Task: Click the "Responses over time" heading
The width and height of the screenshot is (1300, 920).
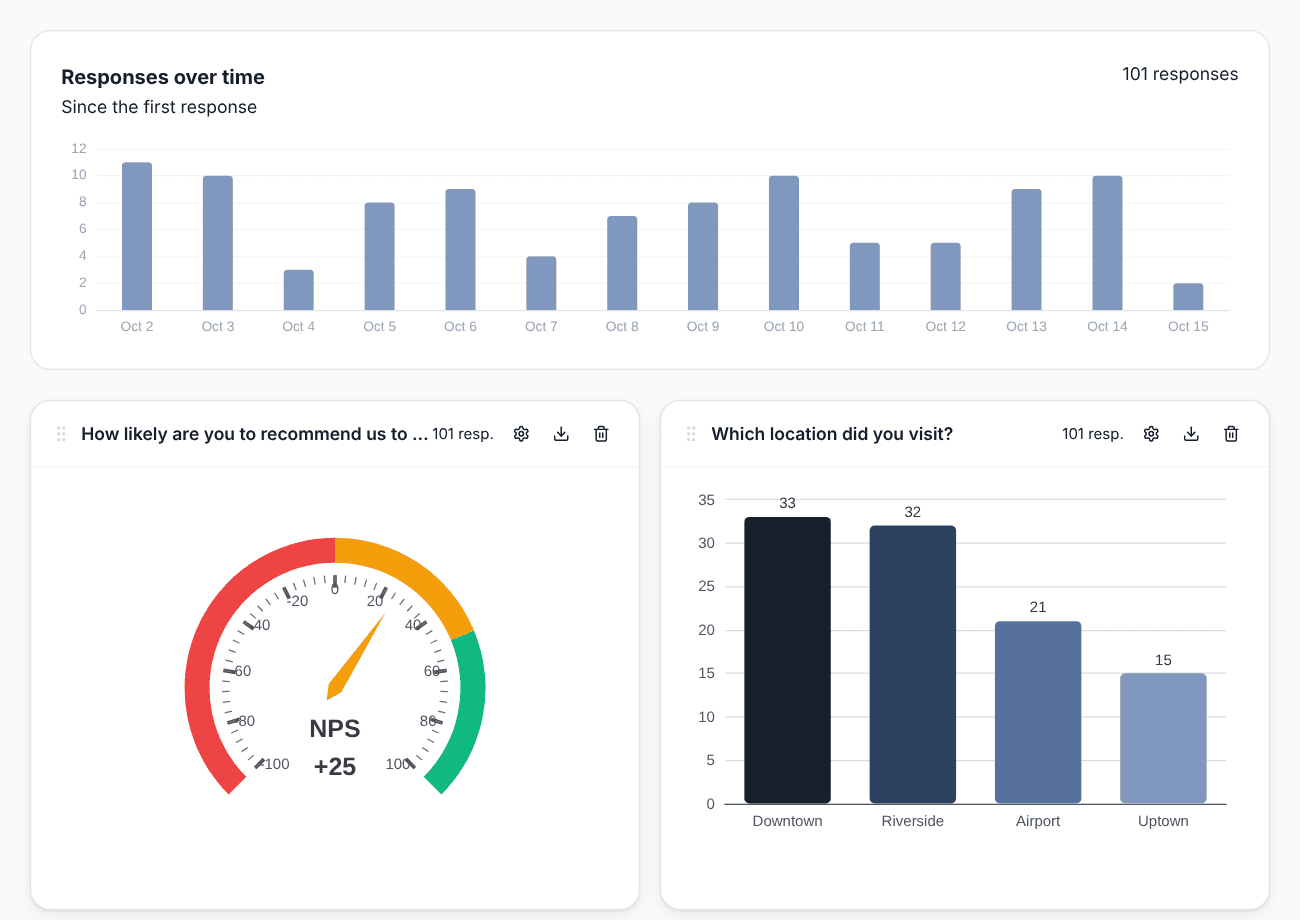Action: pyautogui.click(x=163, y=77)
